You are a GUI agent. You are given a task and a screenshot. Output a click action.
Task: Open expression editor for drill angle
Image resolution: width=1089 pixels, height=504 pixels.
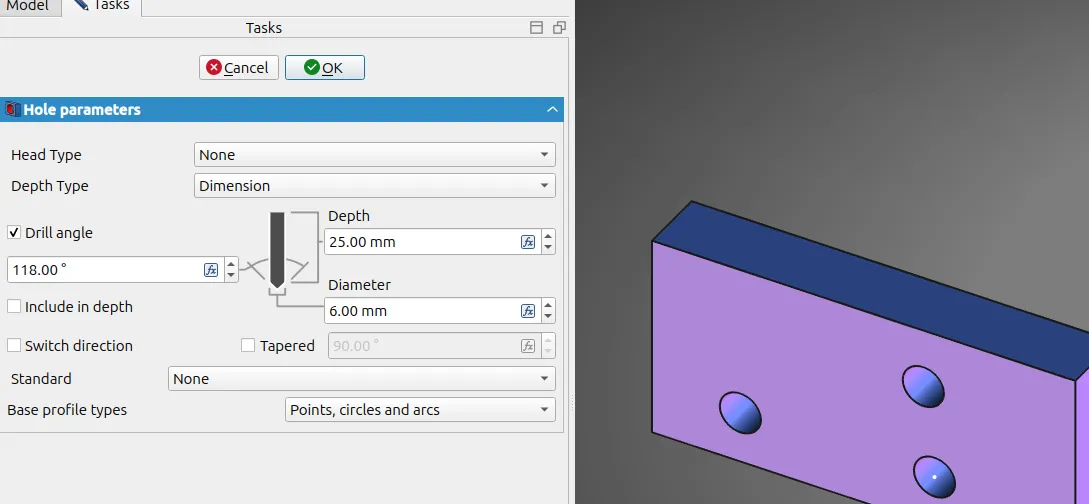click(x=211, y=269)
